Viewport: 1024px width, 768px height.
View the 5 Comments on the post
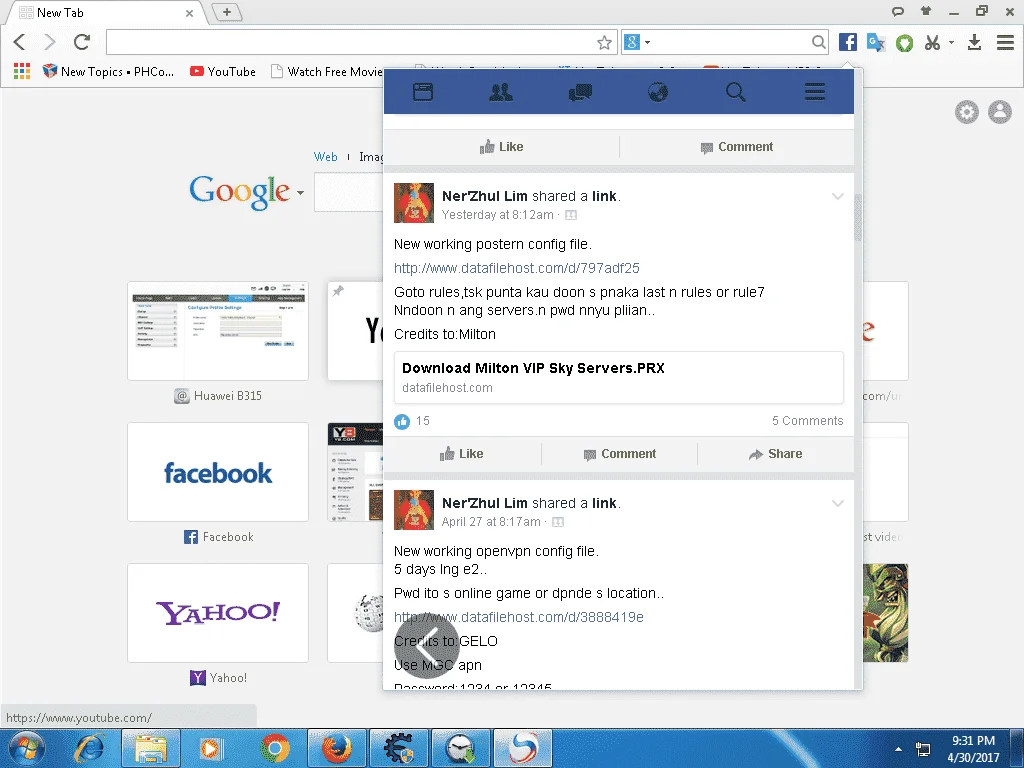(x=807, y=421)
